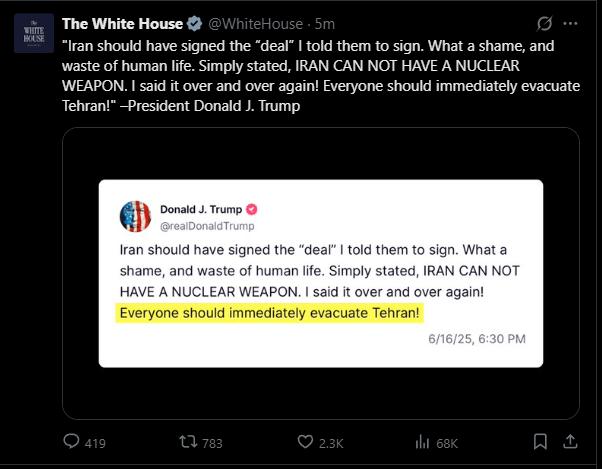The width and height of the screenshot is (602, 469).
Task: Open the embedded Trump post screenshot image
Action: (x=321, y=273)
